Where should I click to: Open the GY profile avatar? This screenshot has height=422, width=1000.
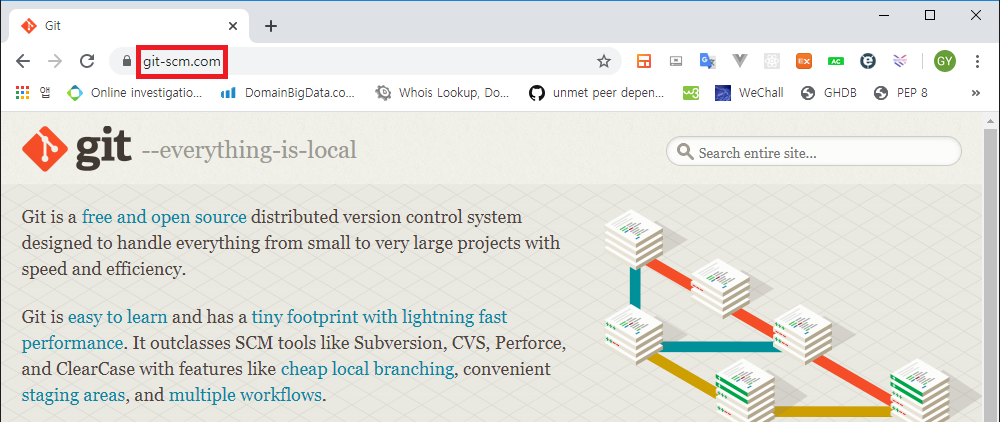click(x=945, y=61)
